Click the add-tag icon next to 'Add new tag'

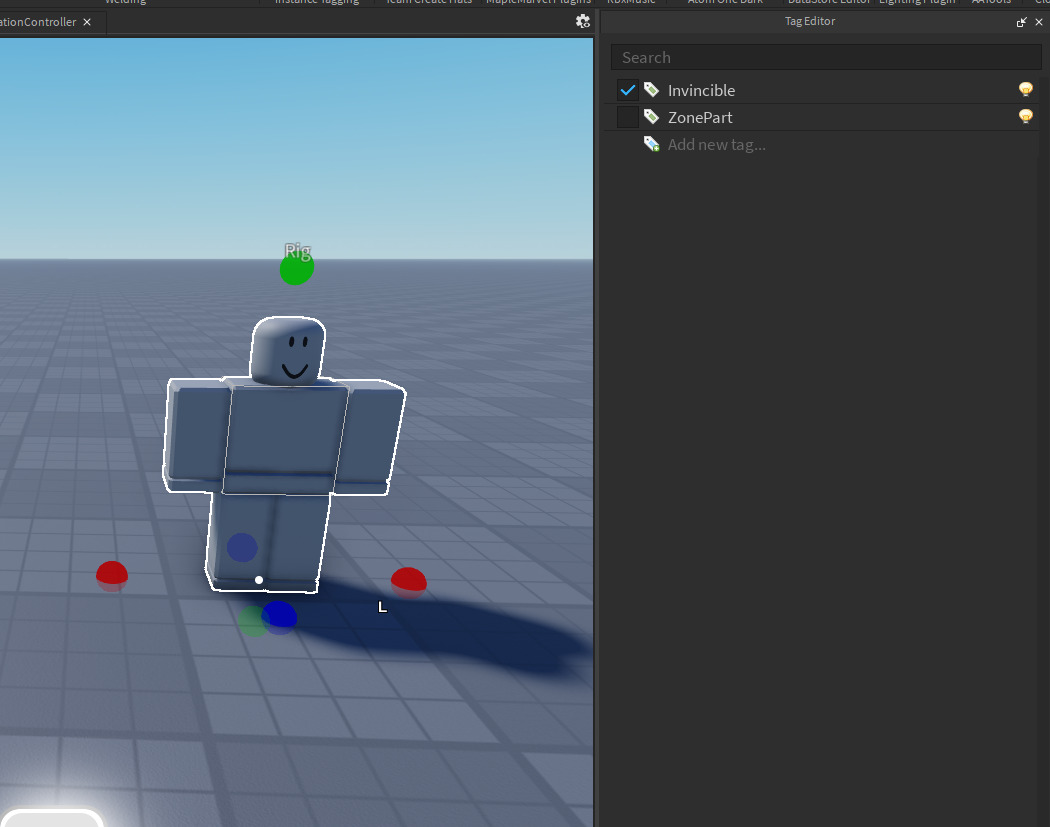click(x=652, y=143)
